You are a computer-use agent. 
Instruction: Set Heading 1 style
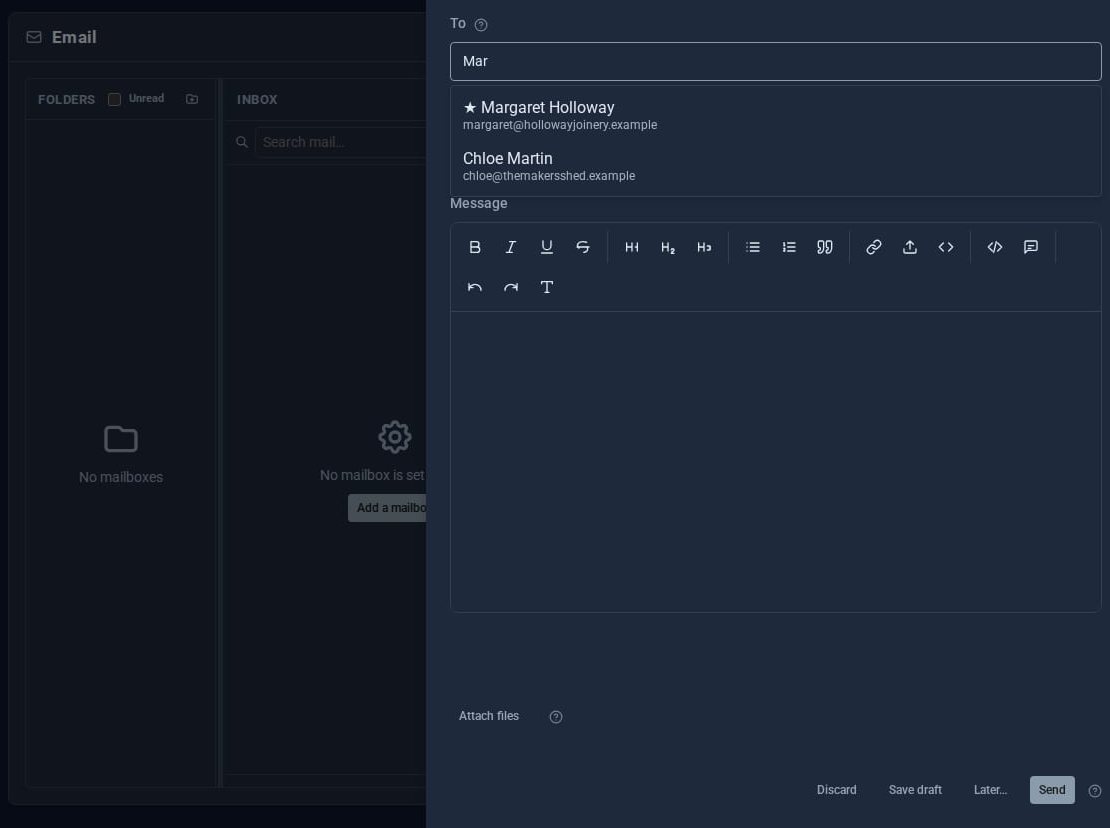[632, 247]
